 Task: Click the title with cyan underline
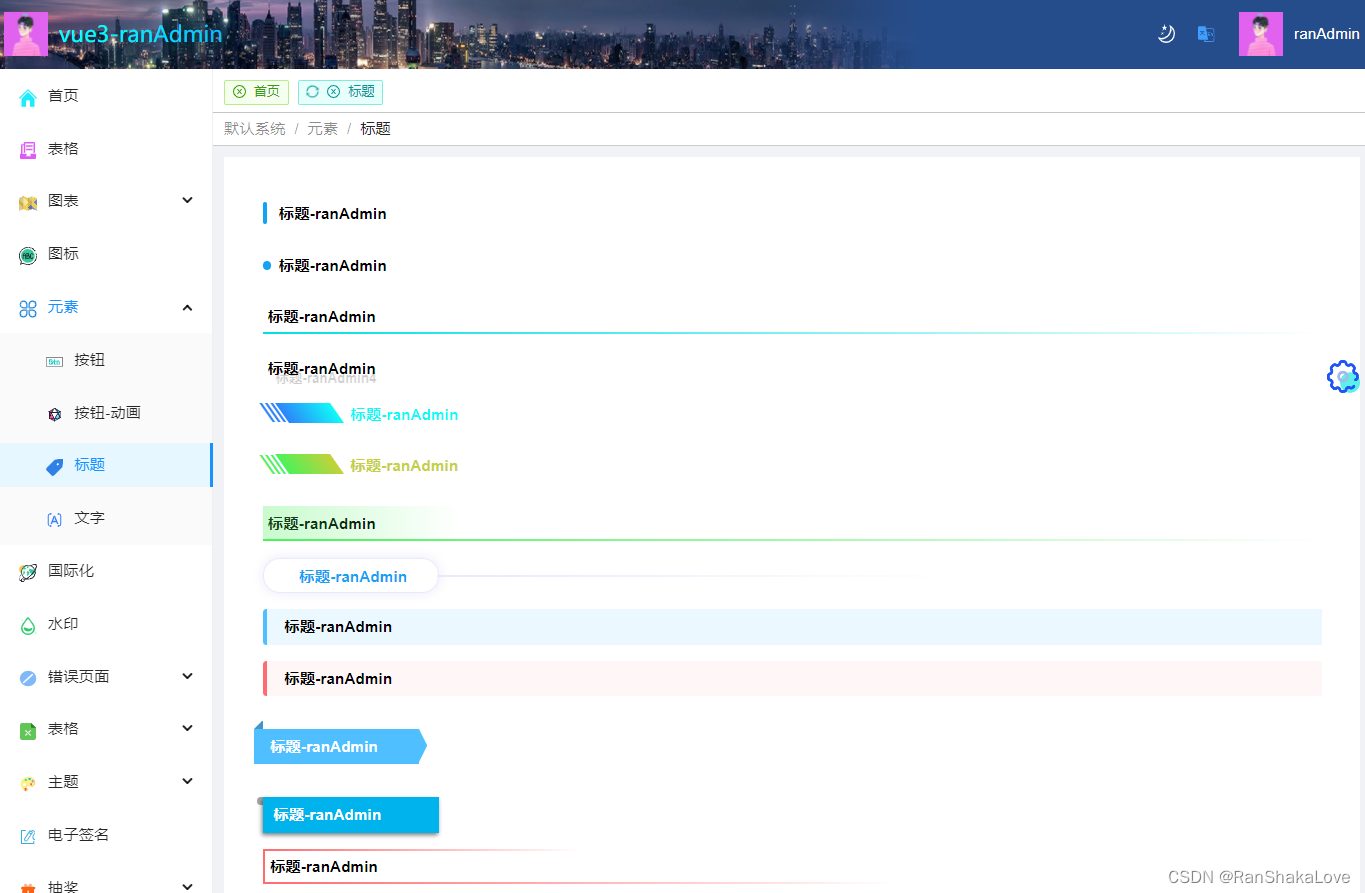tap(321, 317)
